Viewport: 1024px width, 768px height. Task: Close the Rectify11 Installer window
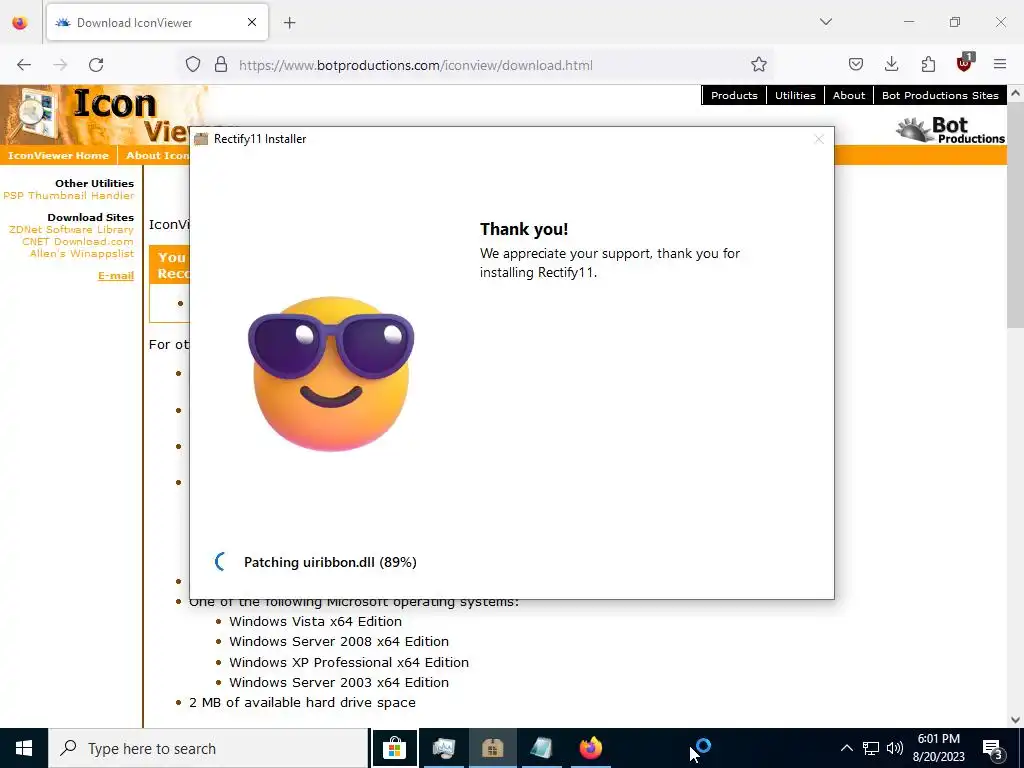pyautogui.click(x=819, y=139)
